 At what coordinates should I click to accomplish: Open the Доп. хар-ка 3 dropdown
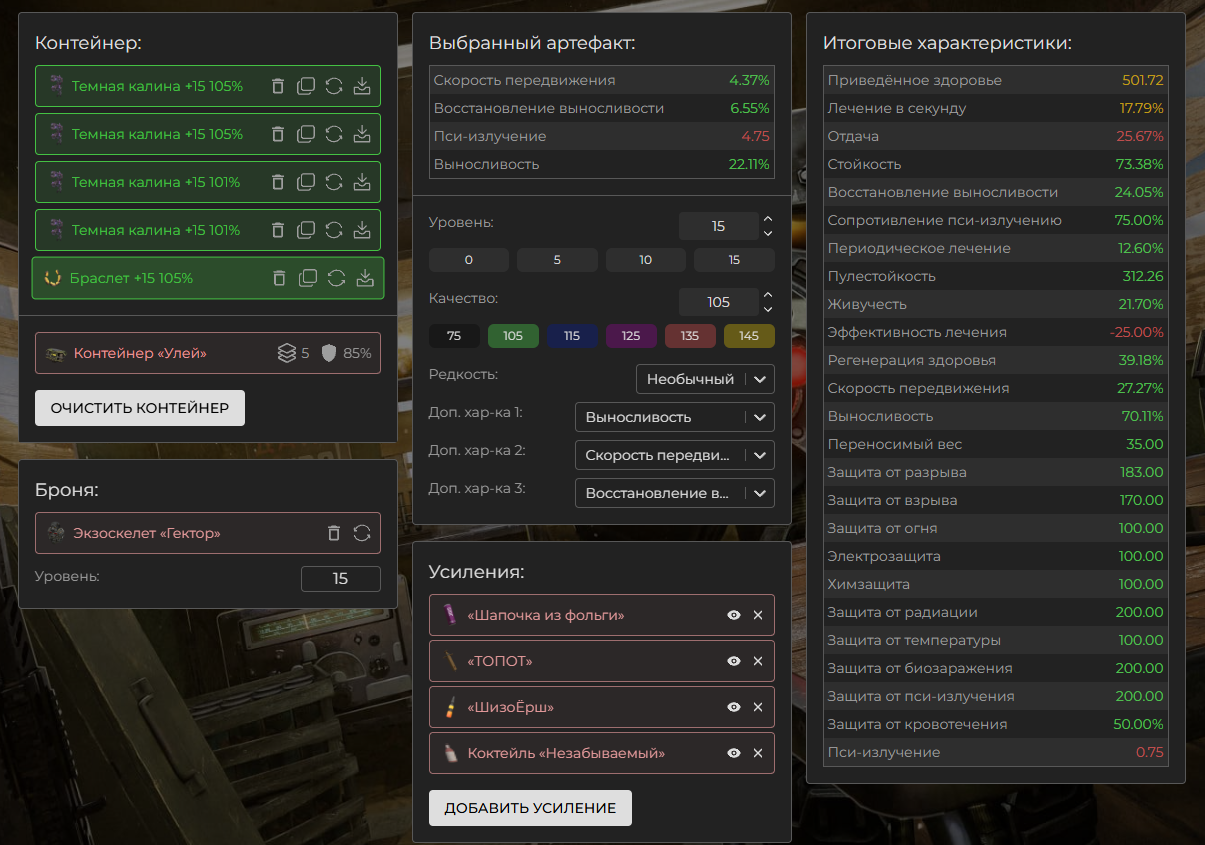[675, 493]
